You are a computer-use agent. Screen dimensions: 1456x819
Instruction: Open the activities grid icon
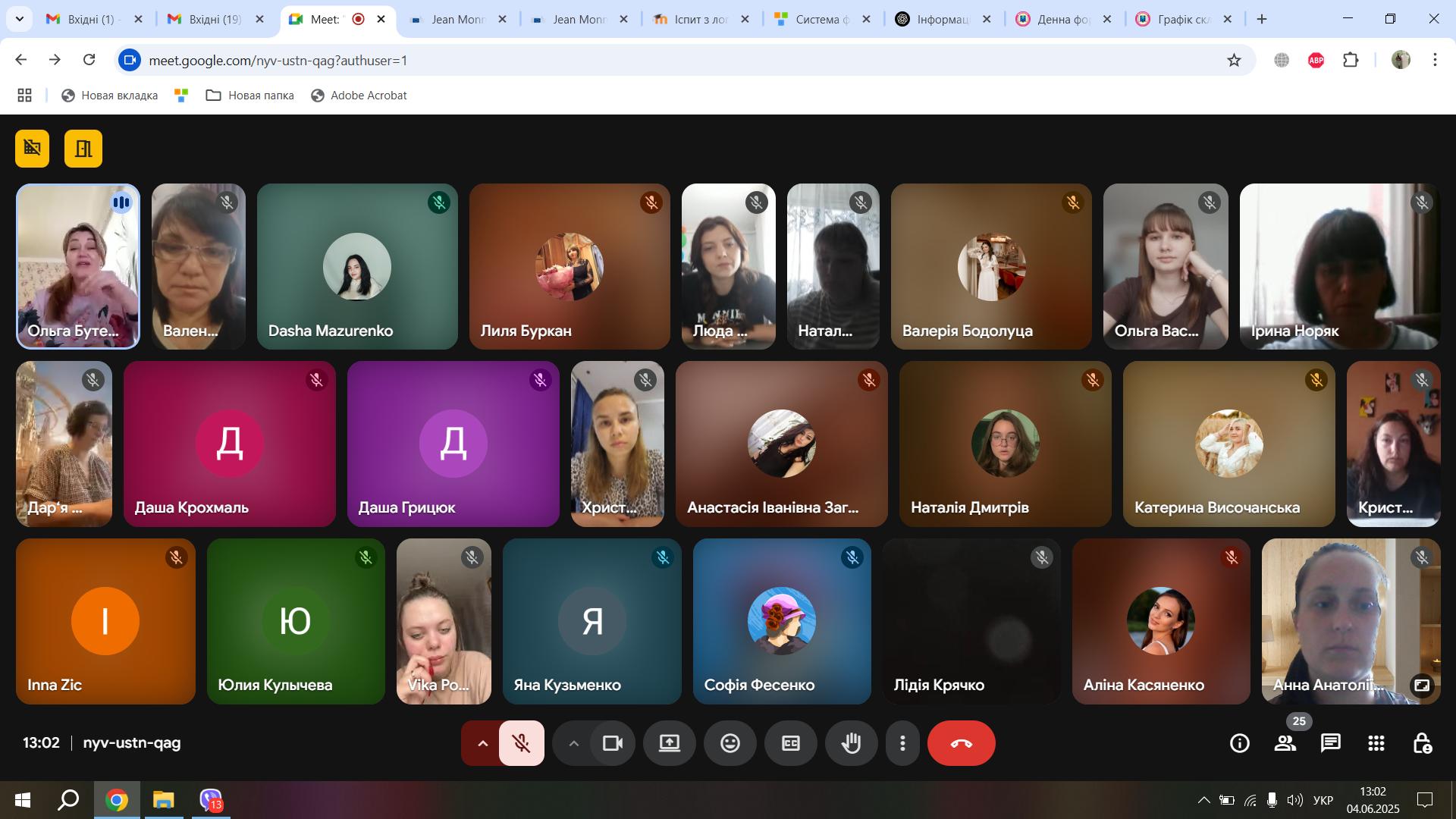(1376, 743)
